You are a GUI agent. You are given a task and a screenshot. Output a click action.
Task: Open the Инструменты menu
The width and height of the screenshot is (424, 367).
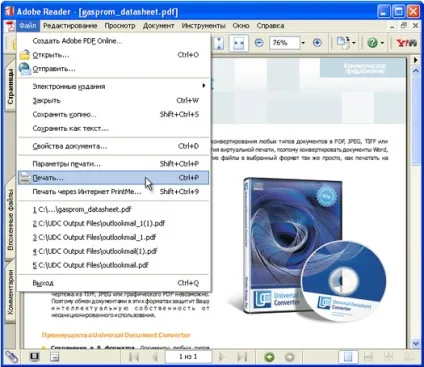[x=203, y=26]
